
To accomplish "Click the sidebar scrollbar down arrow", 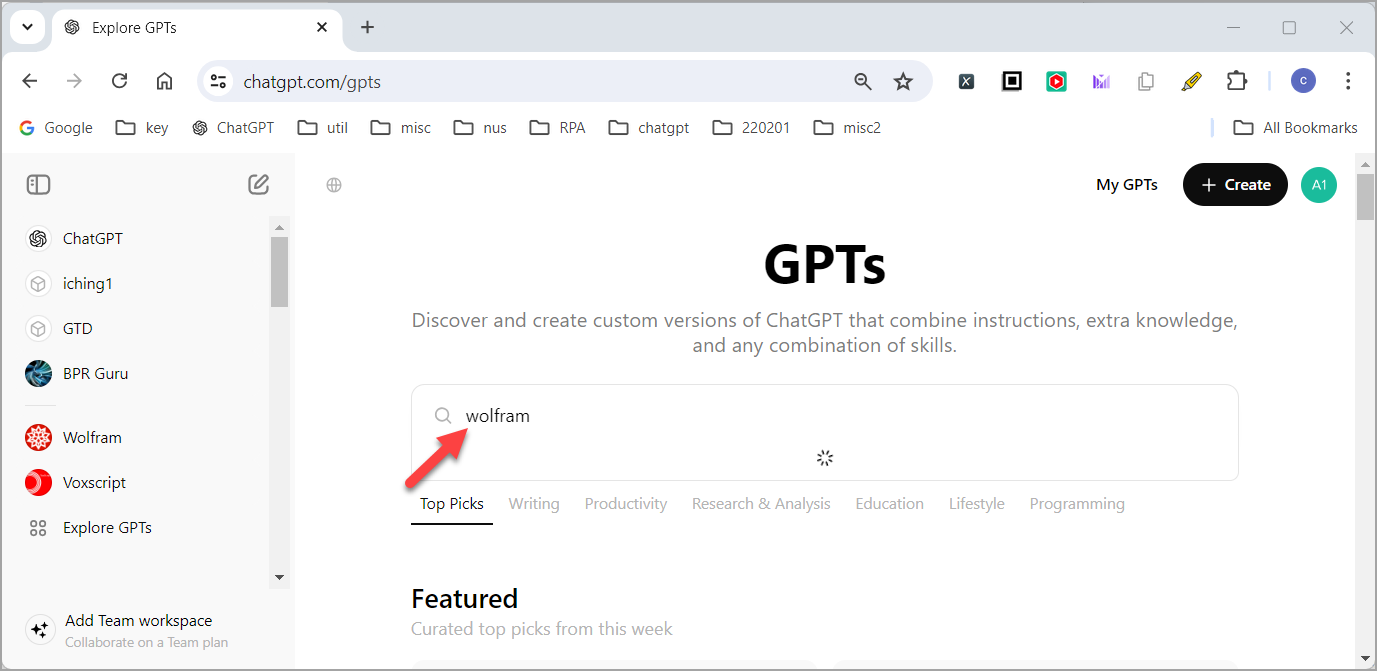I will point(279,578).
